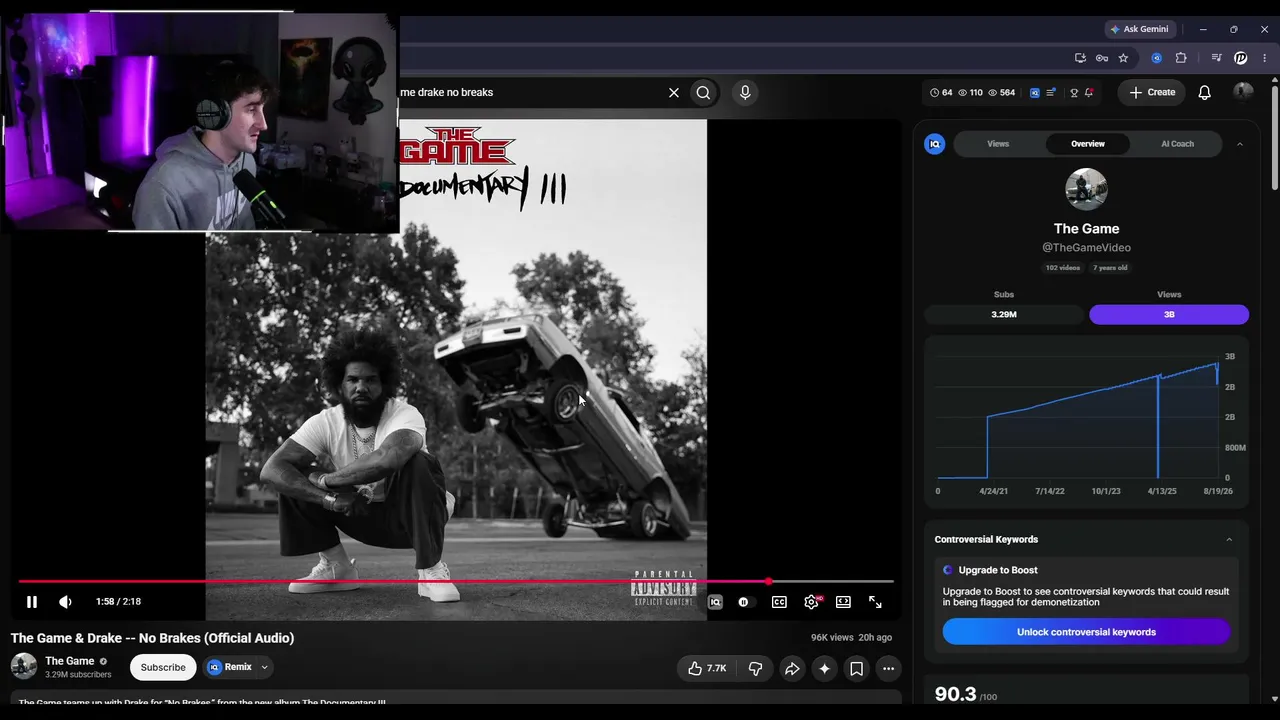This screenshot has height=720, width=1280.
Task: Open vidIQ alerts bell with red dot
Action: [1089, 92]
